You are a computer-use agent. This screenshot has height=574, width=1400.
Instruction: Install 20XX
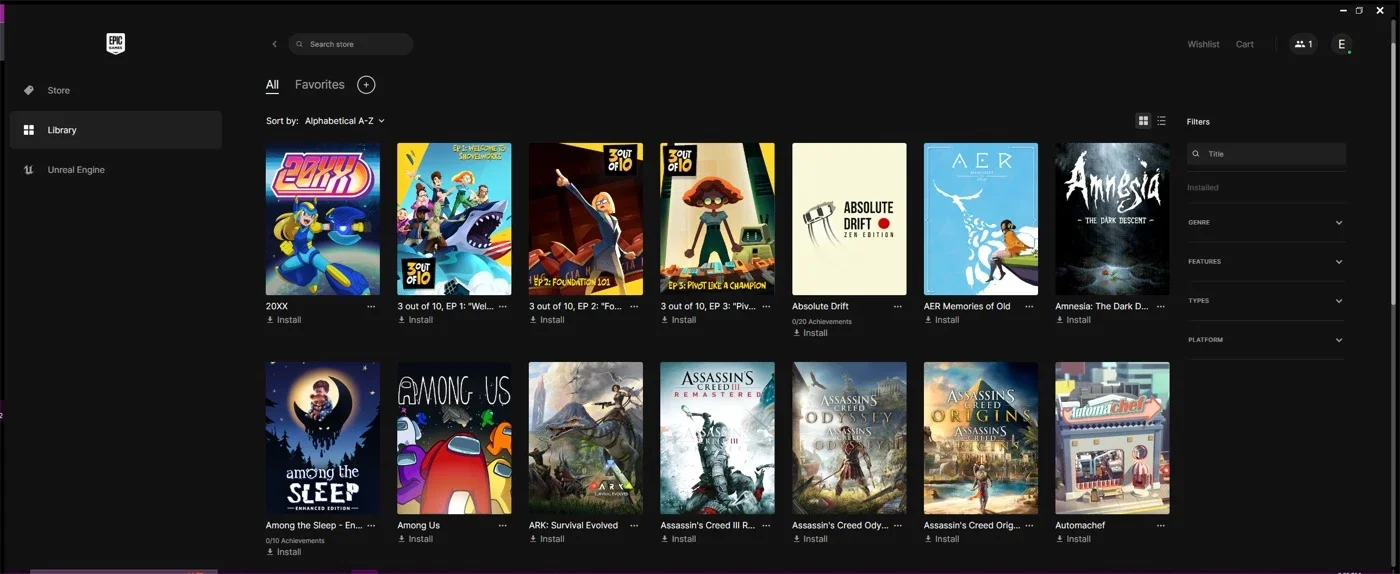pos(284,320)
